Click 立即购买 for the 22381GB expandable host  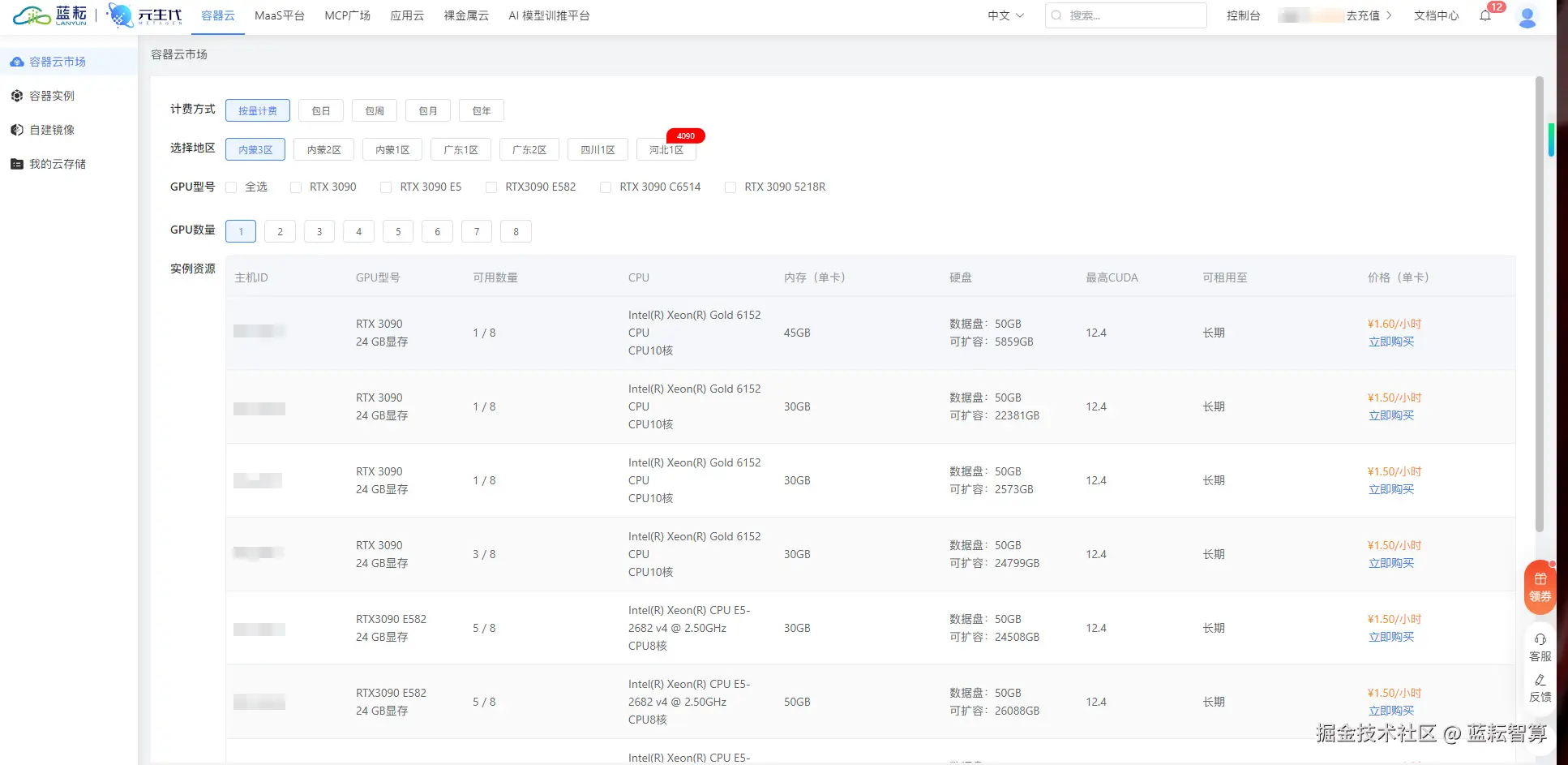[1391, 415]
